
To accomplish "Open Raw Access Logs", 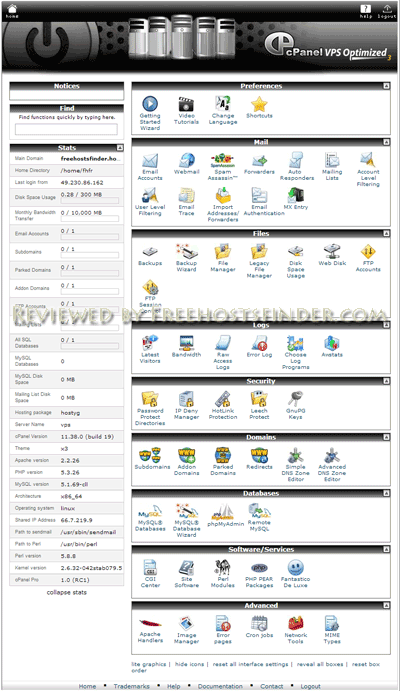I will tap(223, 352).
